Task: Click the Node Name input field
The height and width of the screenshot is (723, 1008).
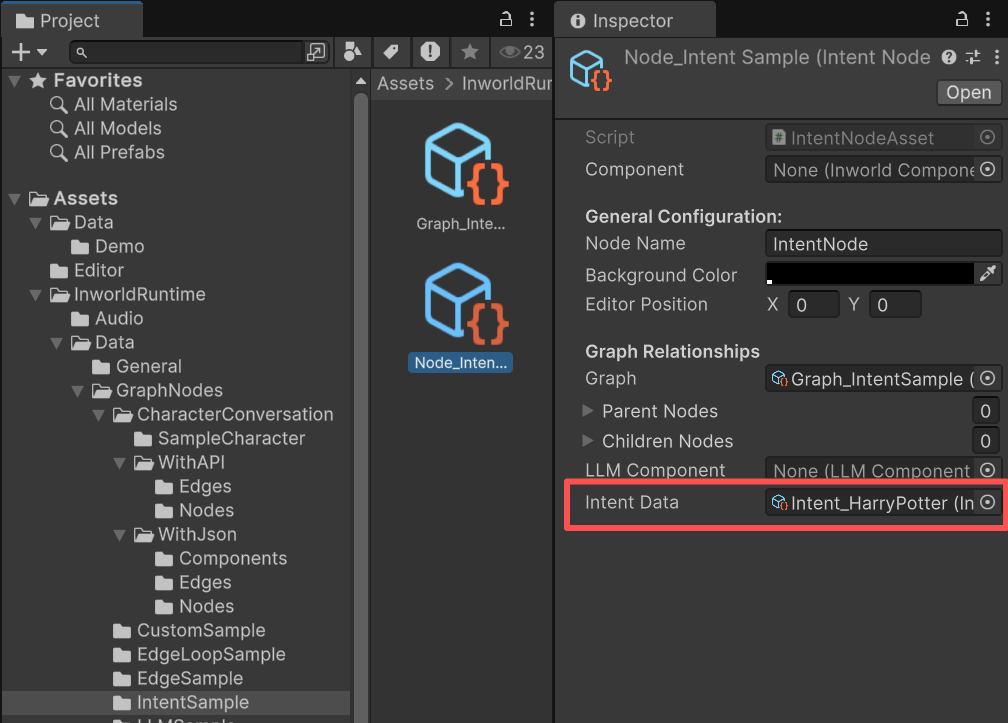Action: (881, 243)
